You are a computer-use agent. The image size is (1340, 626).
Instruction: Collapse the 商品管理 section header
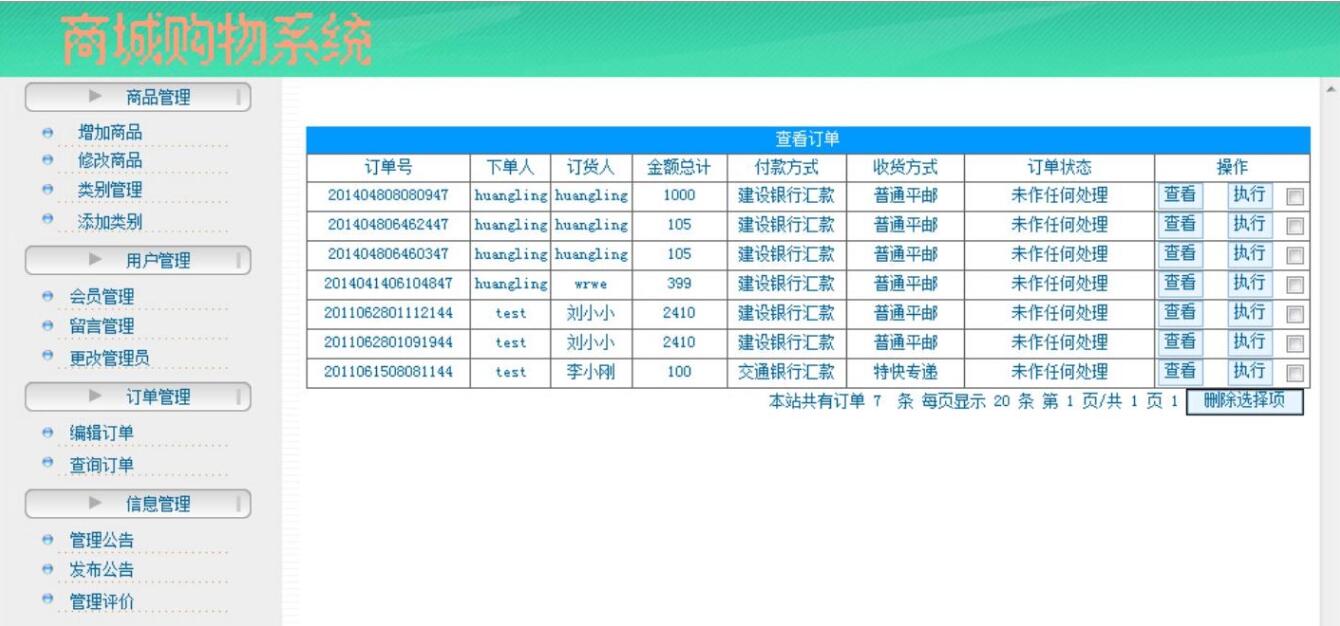[137, 97]
